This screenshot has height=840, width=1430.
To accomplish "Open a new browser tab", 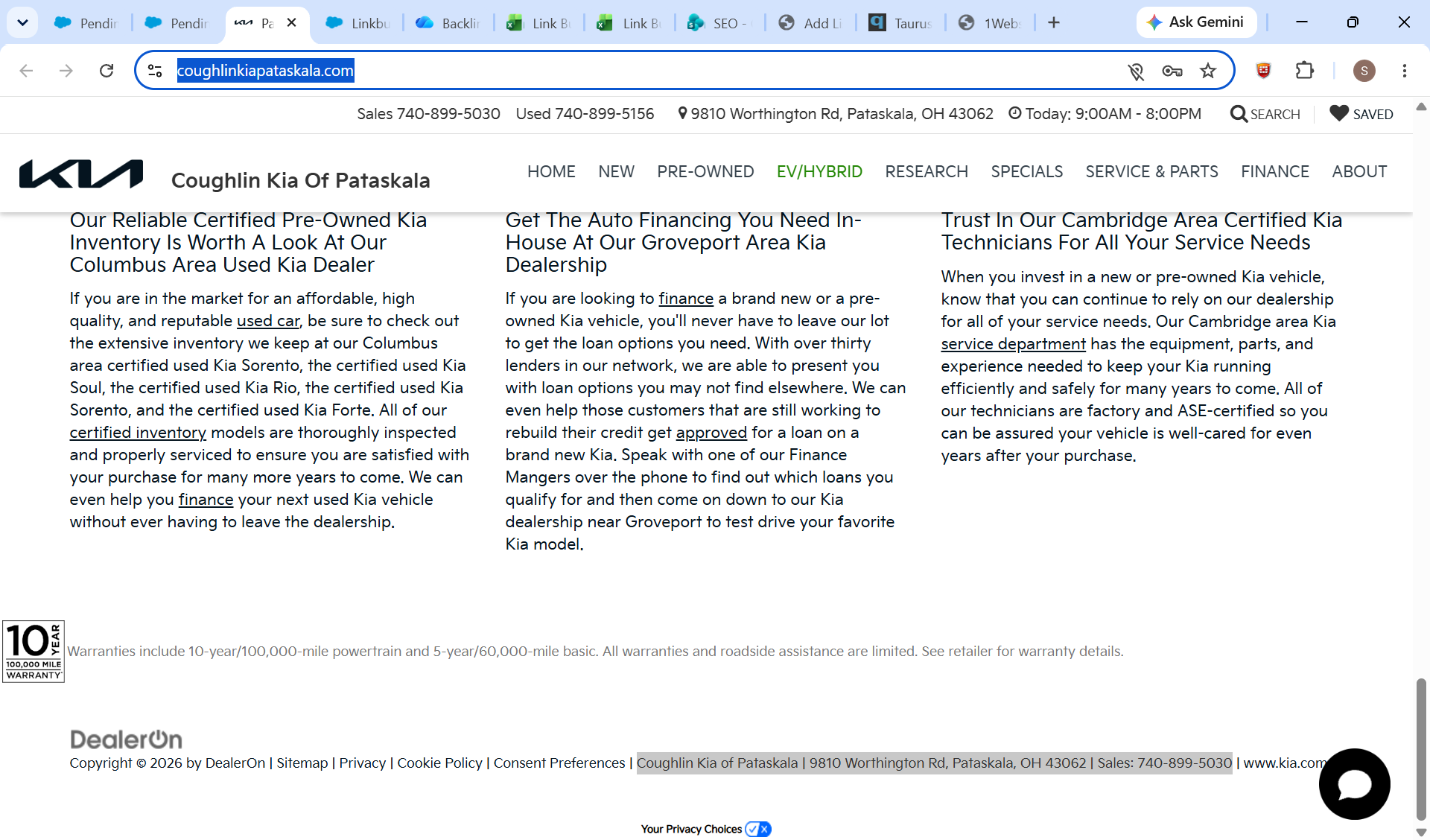I will click(x=1054, y=22).
